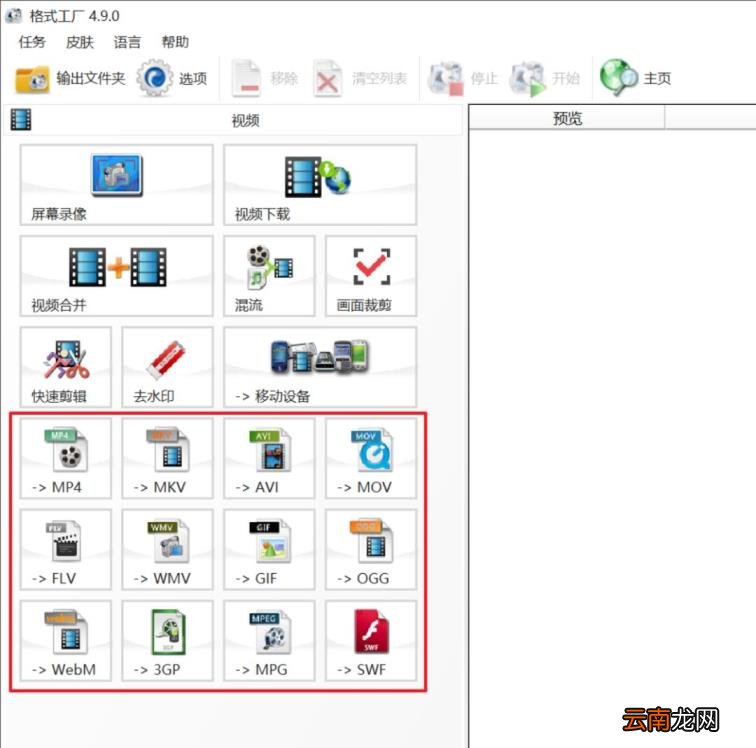Screen dimensions: 756x748
Task: Convert to GIF format
Action: pos(269,549)
